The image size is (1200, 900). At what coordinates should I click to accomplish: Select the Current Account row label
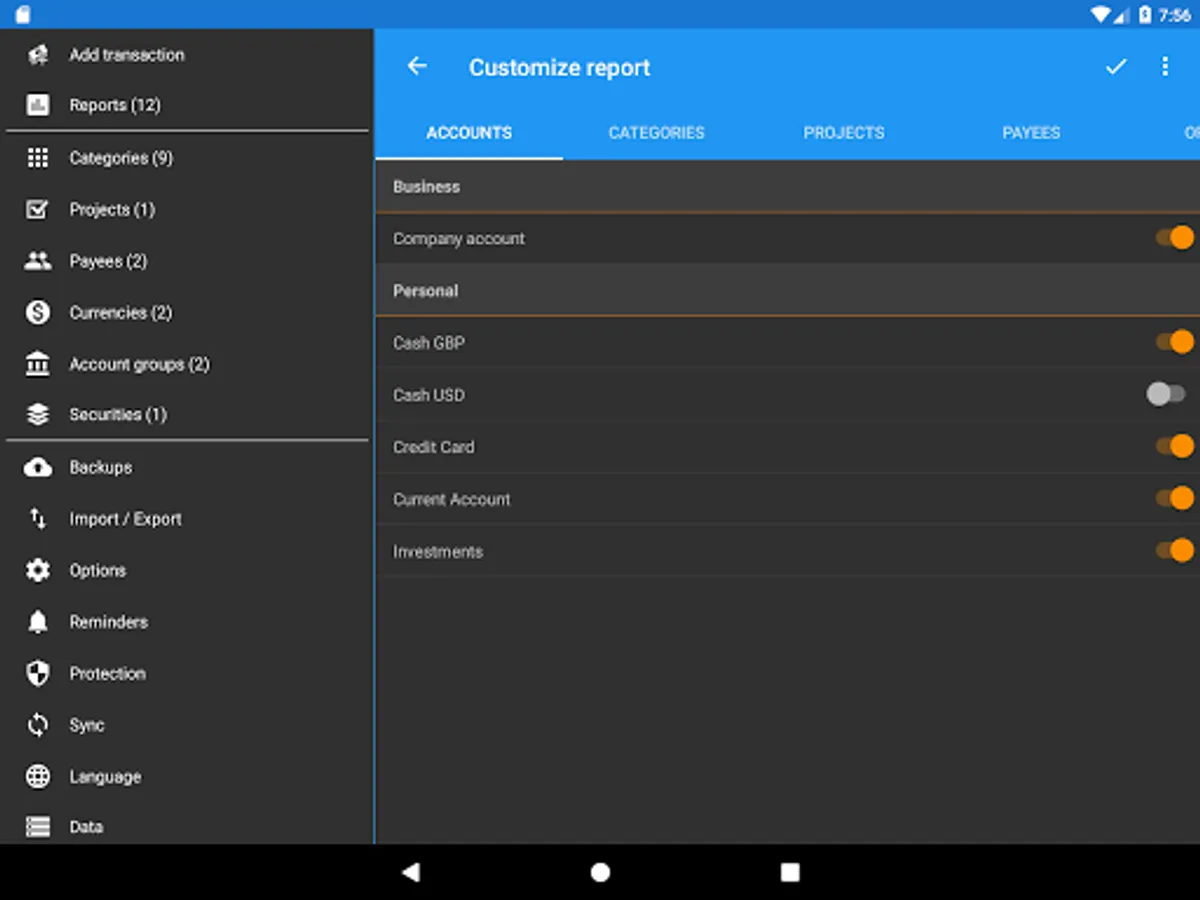[452, 498]
